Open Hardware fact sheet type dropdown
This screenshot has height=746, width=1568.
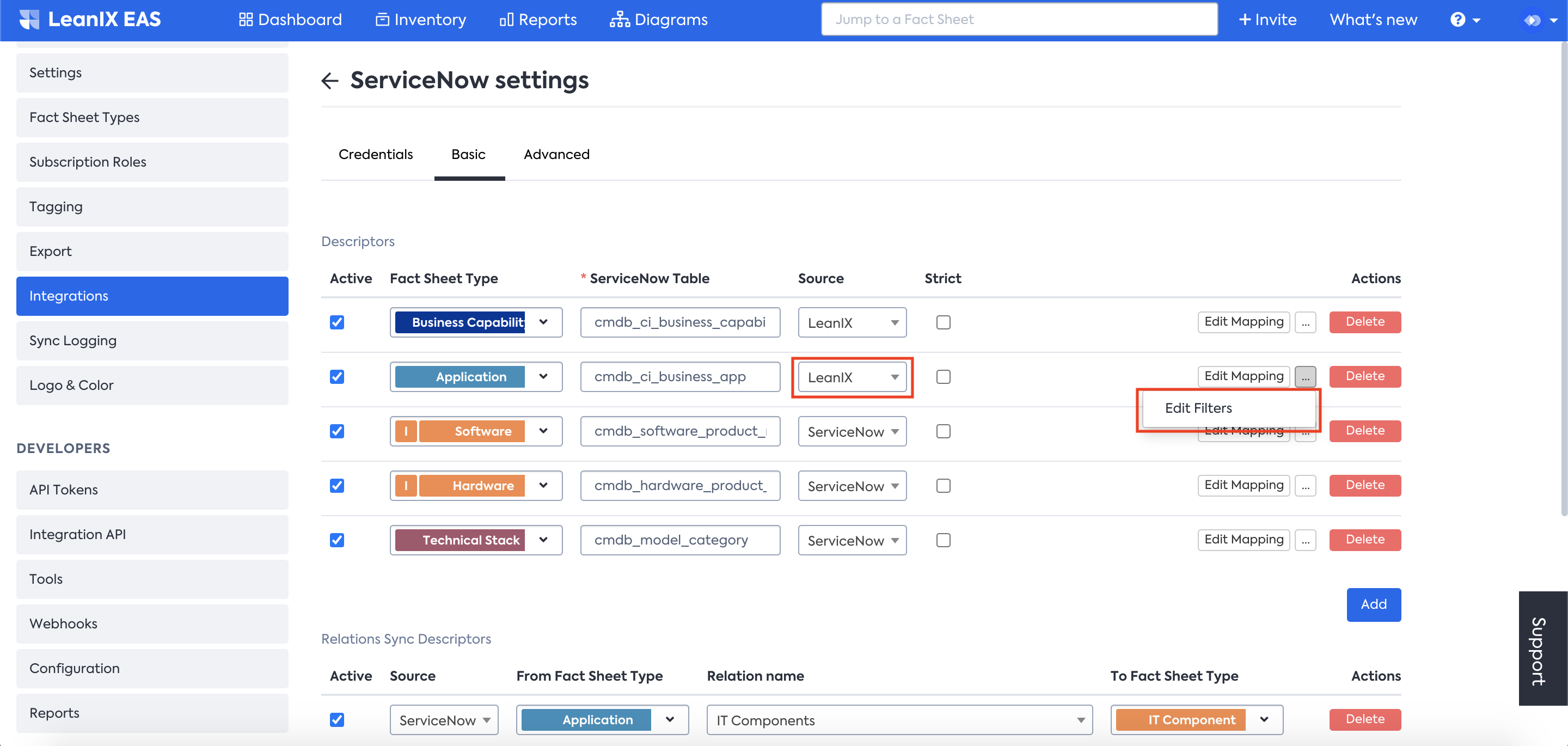(476, 485)
